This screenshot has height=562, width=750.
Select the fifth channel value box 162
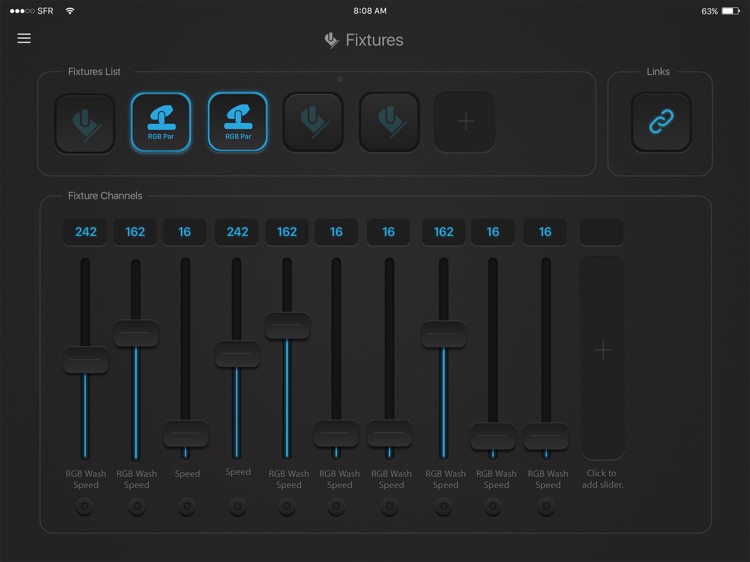[x=287, y=232]
